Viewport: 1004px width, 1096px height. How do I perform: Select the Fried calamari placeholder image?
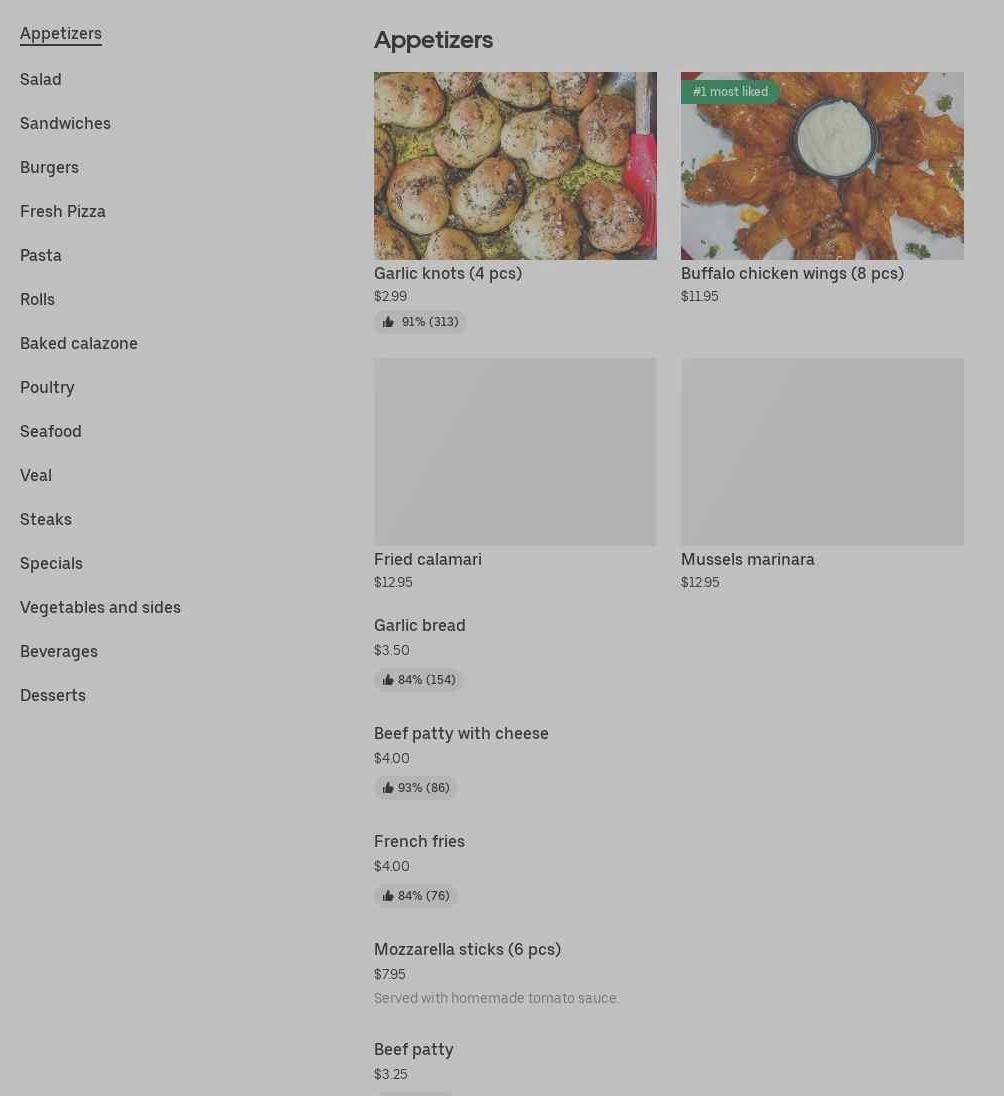coord(515,452)
